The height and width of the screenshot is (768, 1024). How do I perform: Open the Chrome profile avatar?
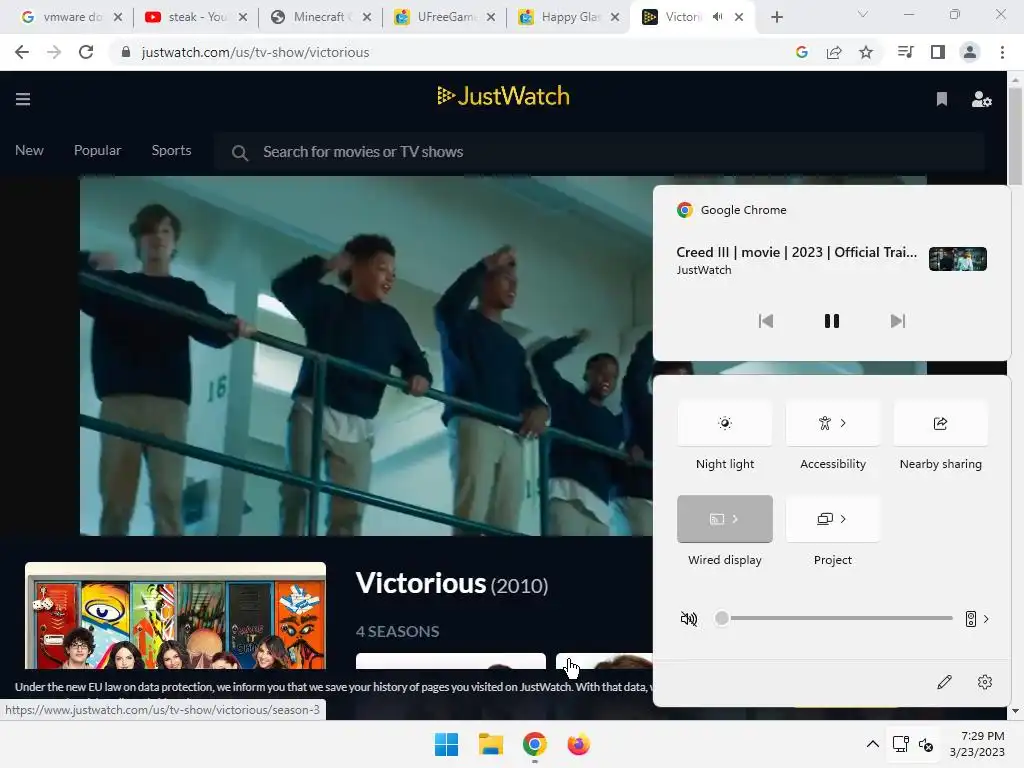click(970, 52)
